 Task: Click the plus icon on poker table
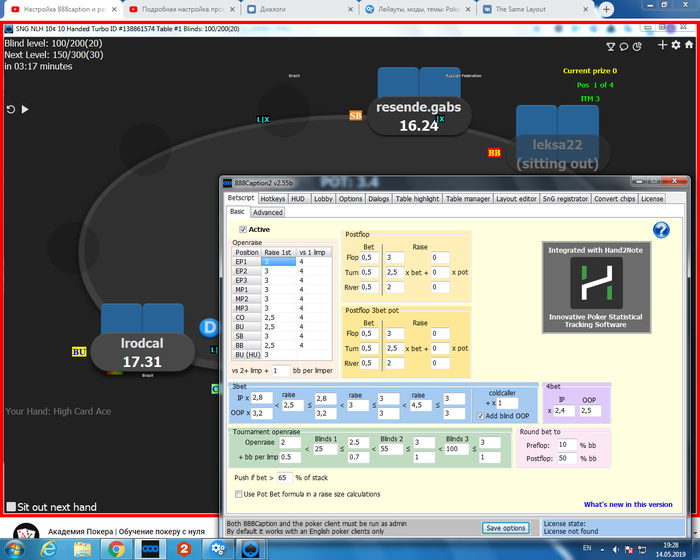662,45
